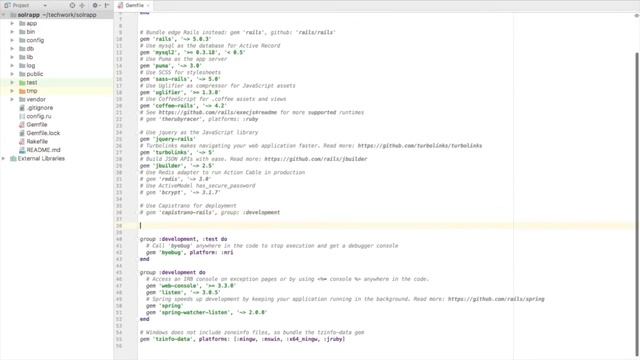Open the Project panel gear settings
Viewport: 640px width, 360px height.
pos(95,5)
